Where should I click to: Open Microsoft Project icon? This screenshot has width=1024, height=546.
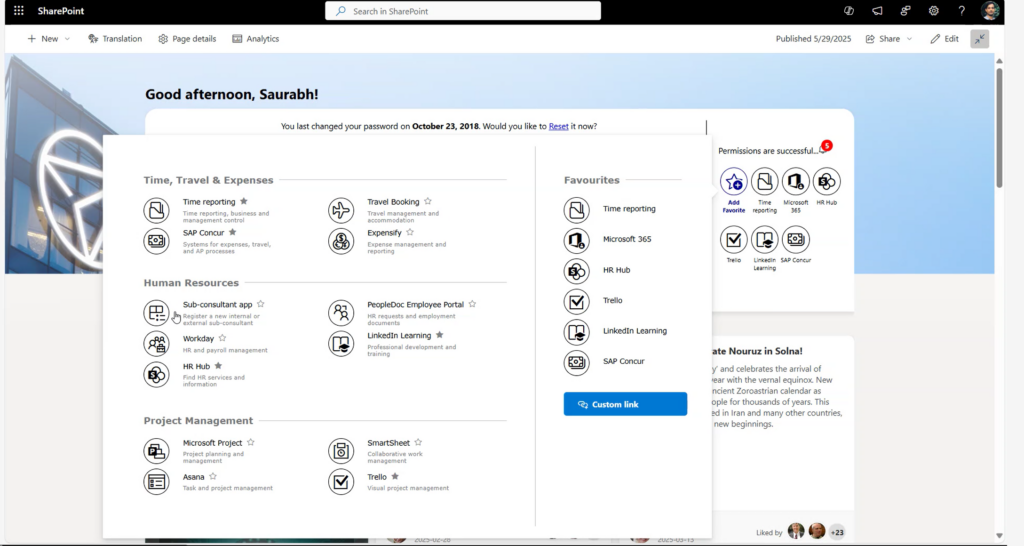coord(157,451)
